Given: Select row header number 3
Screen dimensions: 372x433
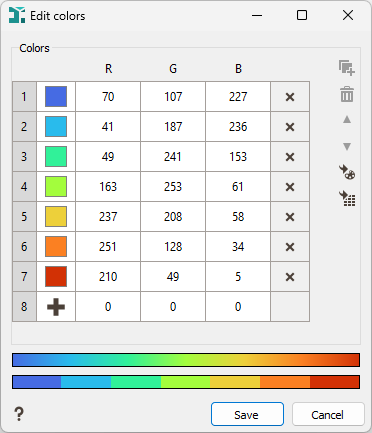Looking at the screenshot, I should [x=24, y=157].
